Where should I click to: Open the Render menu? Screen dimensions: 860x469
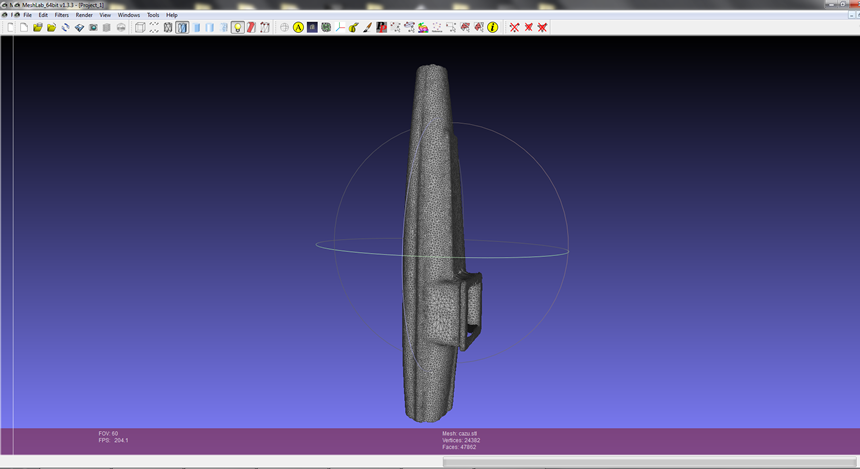point(84,15)
